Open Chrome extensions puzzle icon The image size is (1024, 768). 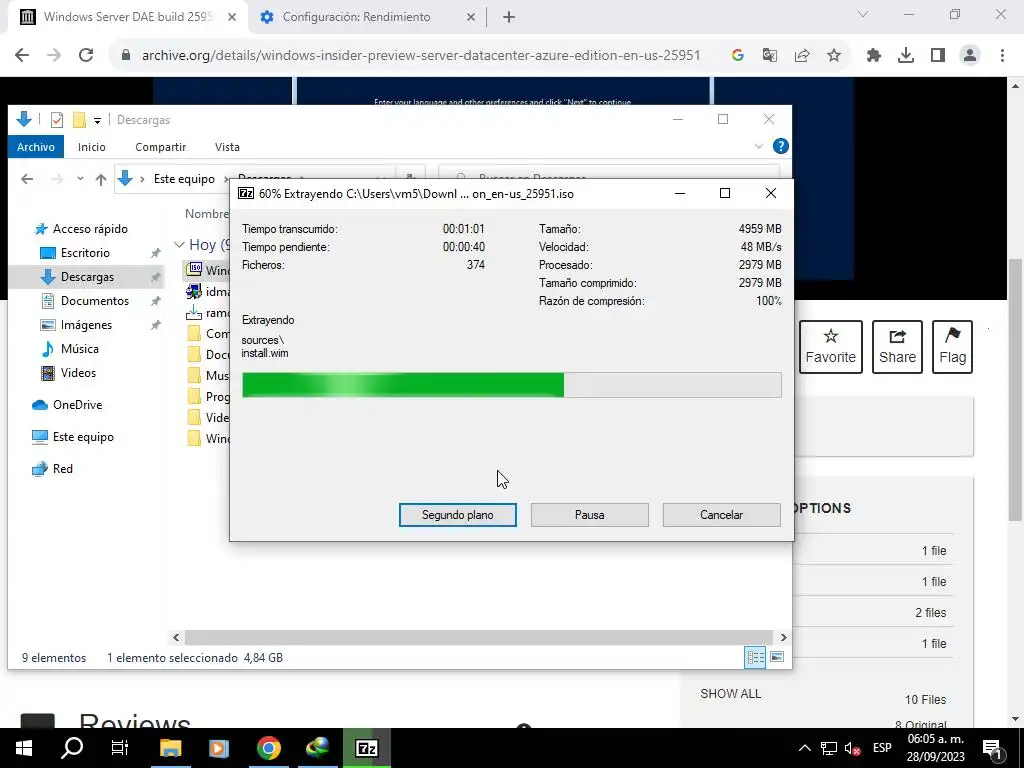coord(874,56)
